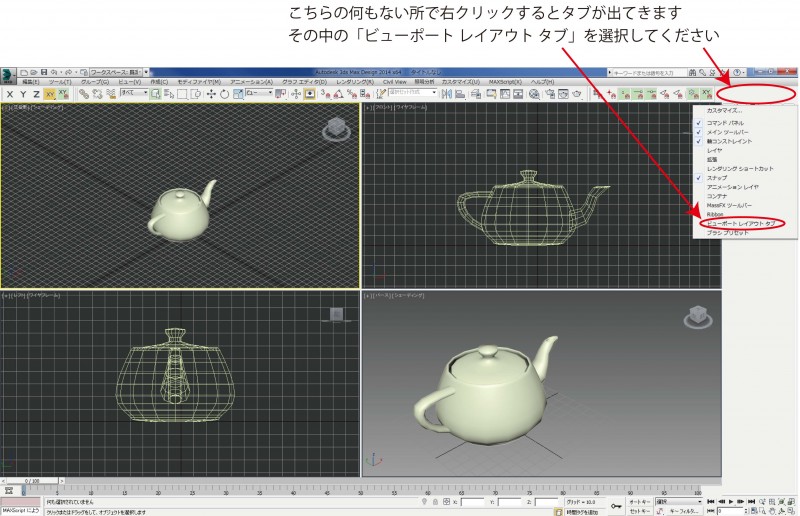Viewport: 800px width, 516px height.
Task: Open render with the teapot icon
Action: pyautogui.click(x=578, y=93)
